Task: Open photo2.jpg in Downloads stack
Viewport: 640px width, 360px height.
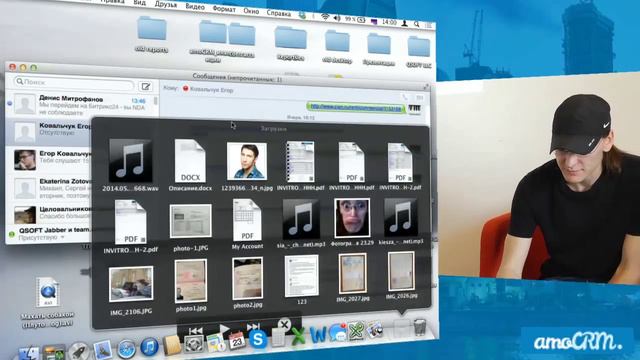Action: pyautogui.click(x=248, y=282)
